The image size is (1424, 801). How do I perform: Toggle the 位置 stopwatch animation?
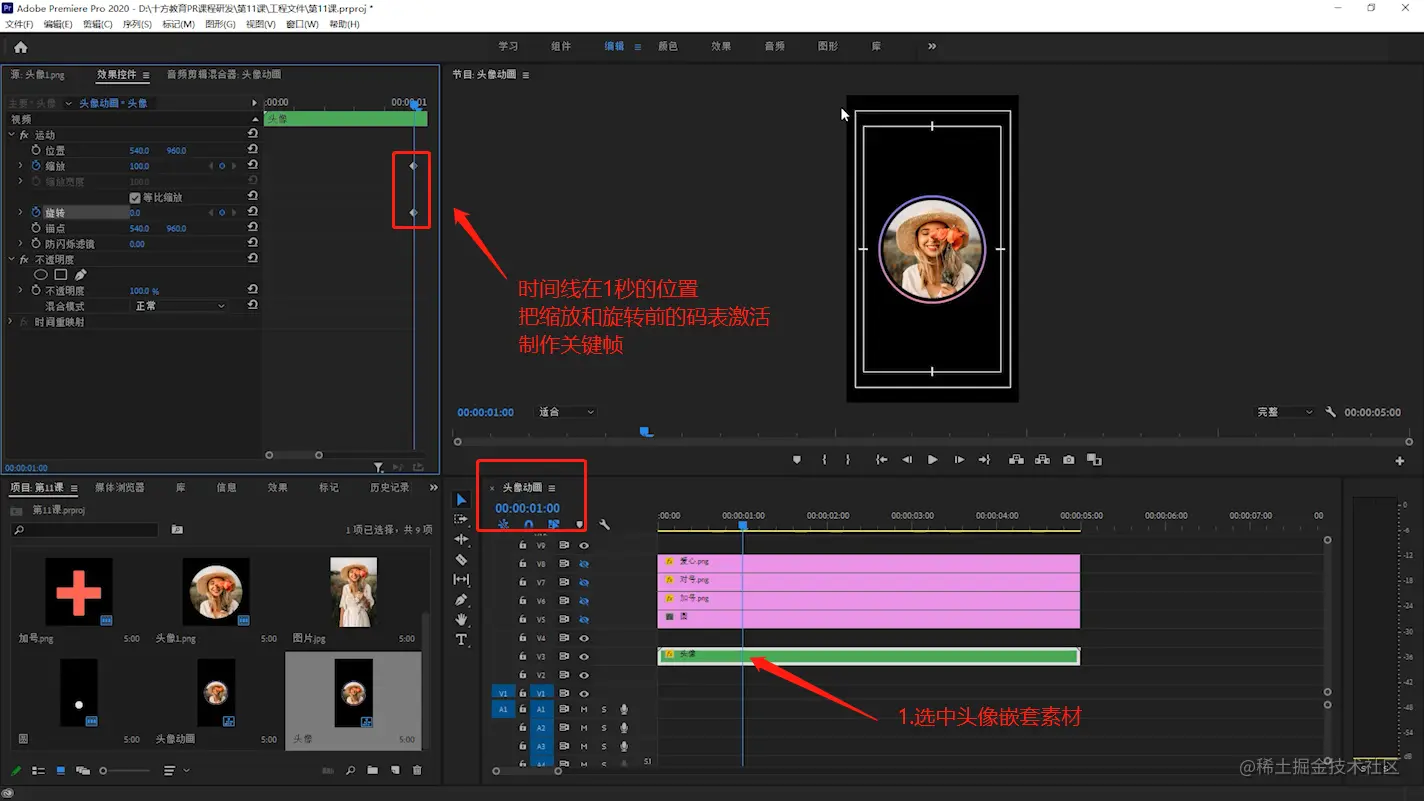36,150
